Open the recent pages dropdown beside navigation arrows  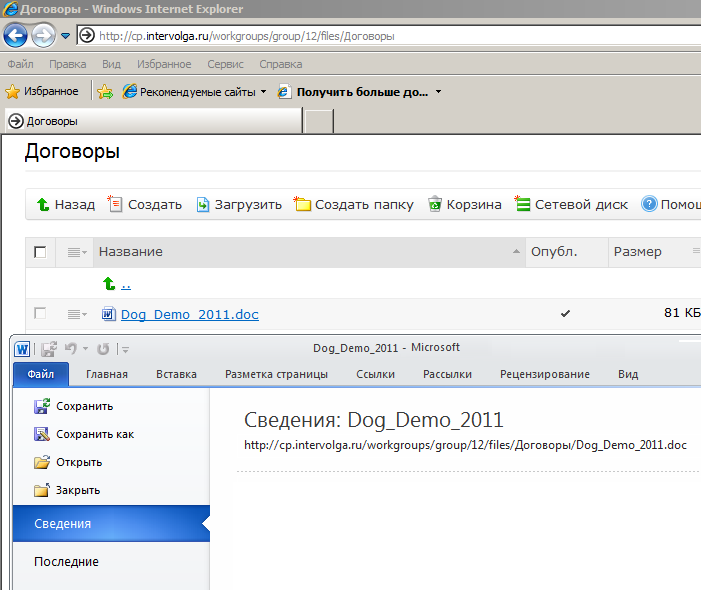(x=66, y=36)
